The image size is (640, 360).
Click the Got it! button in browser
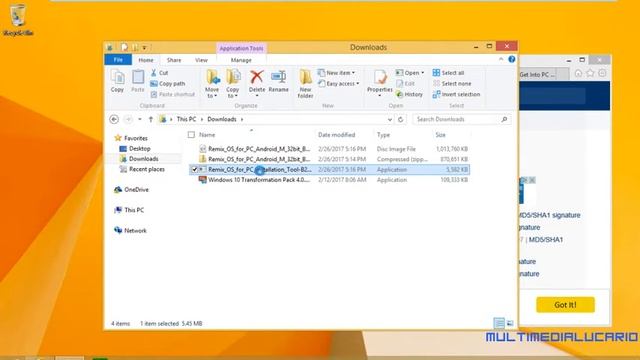tap(565, 304)
